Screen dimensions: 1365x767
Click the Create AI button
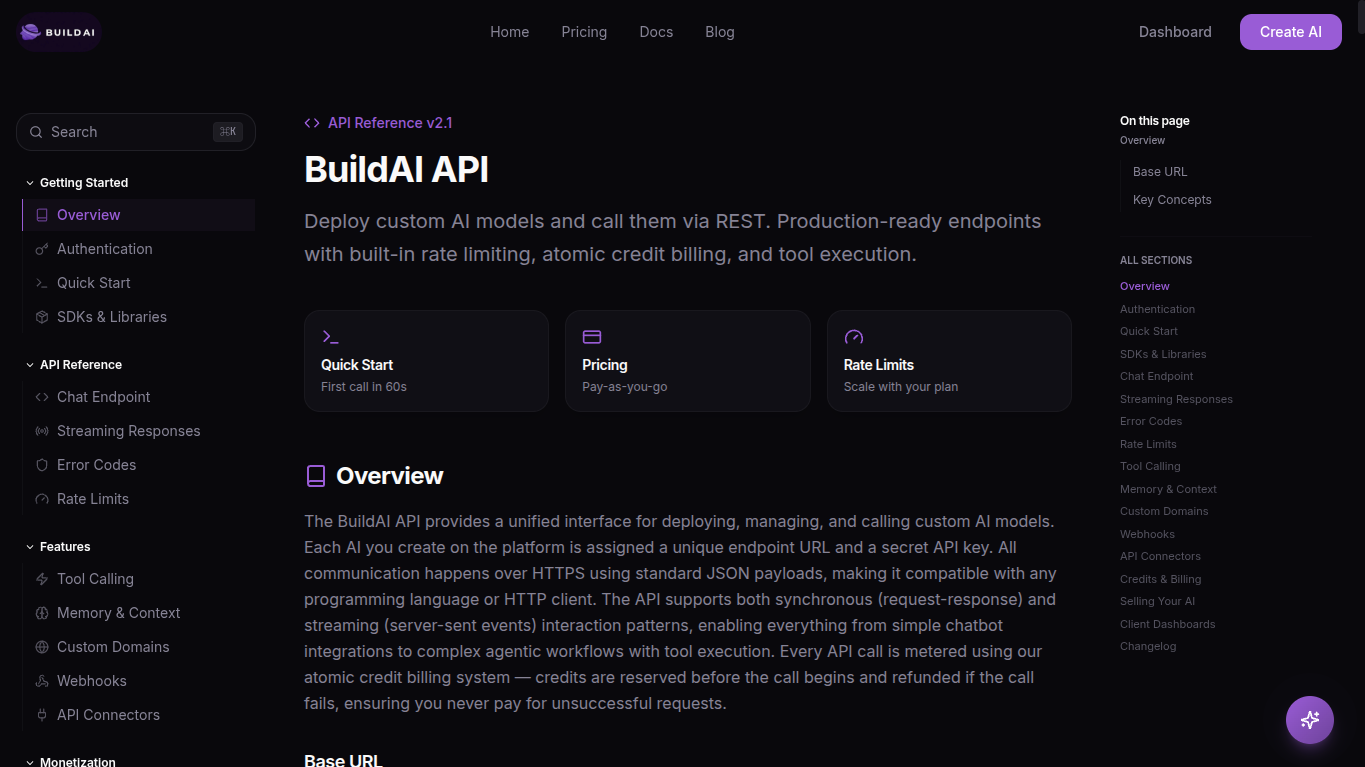(x=1291, y=32)
